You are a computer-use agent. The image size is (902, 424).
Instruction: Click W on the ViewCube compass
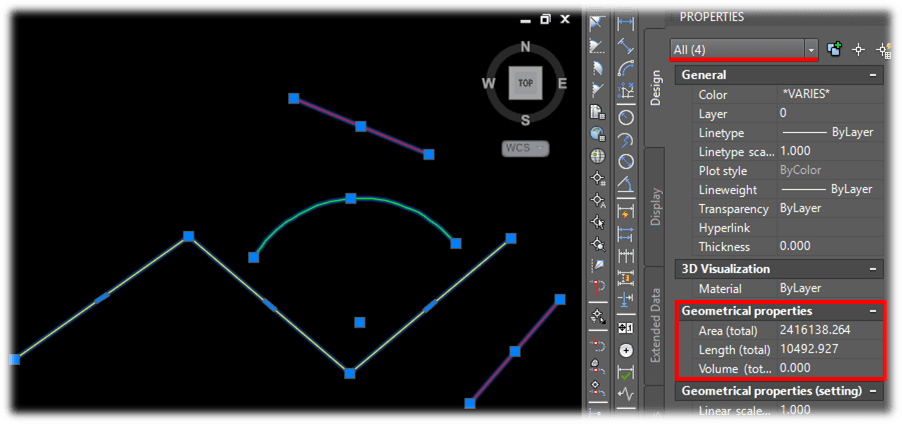(x=488, y=84)
